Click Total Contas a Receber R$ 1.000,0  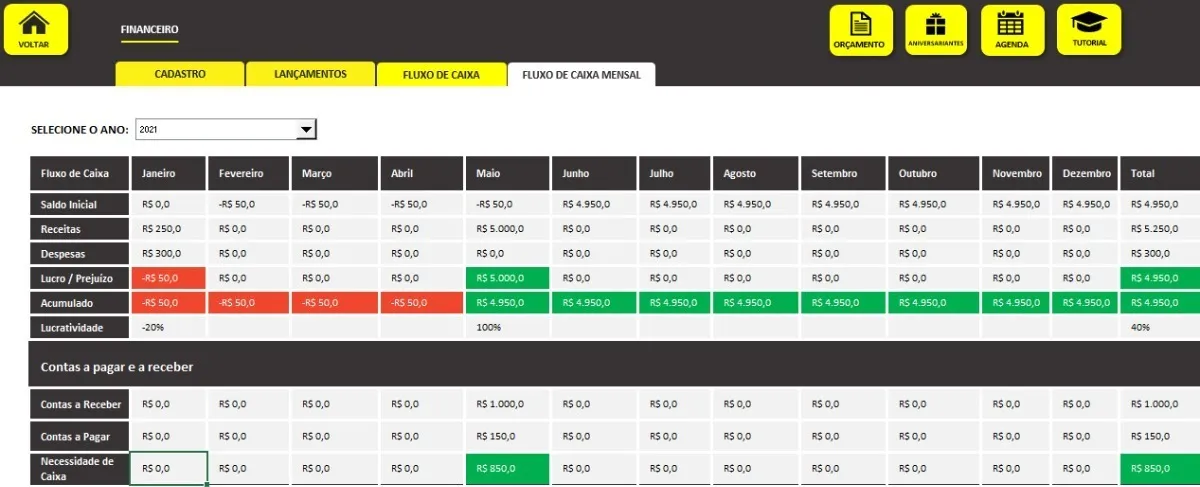pyautogui.click(x=1160, y=404)
